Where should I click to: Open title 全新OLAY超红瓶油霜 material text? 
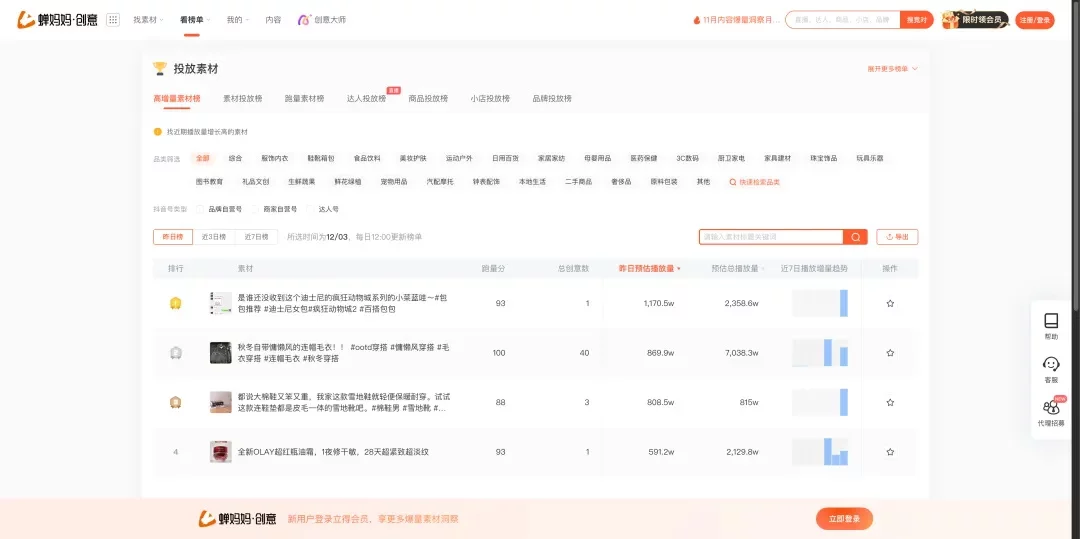pyautogui.click(x=333, y=452)
